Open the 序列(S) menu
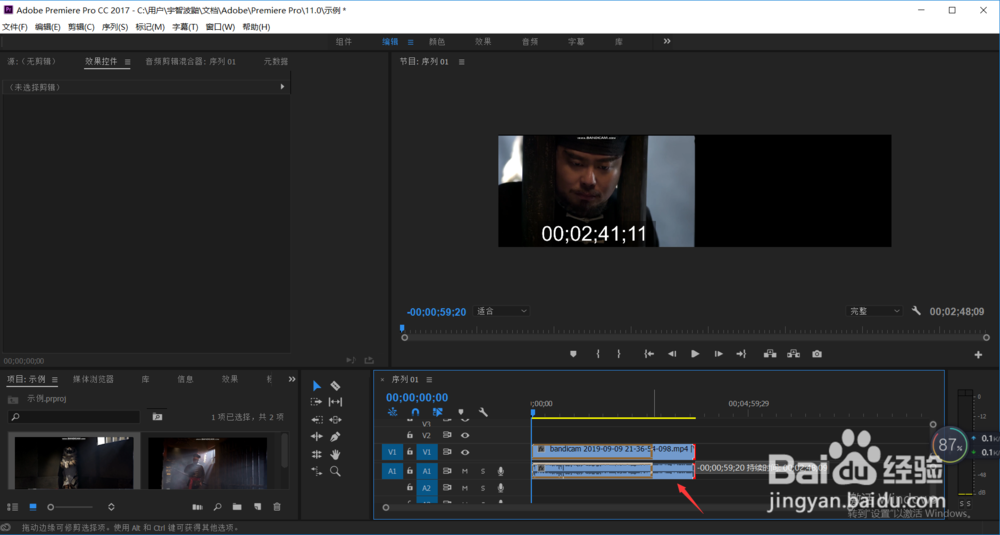 (115, 27)
